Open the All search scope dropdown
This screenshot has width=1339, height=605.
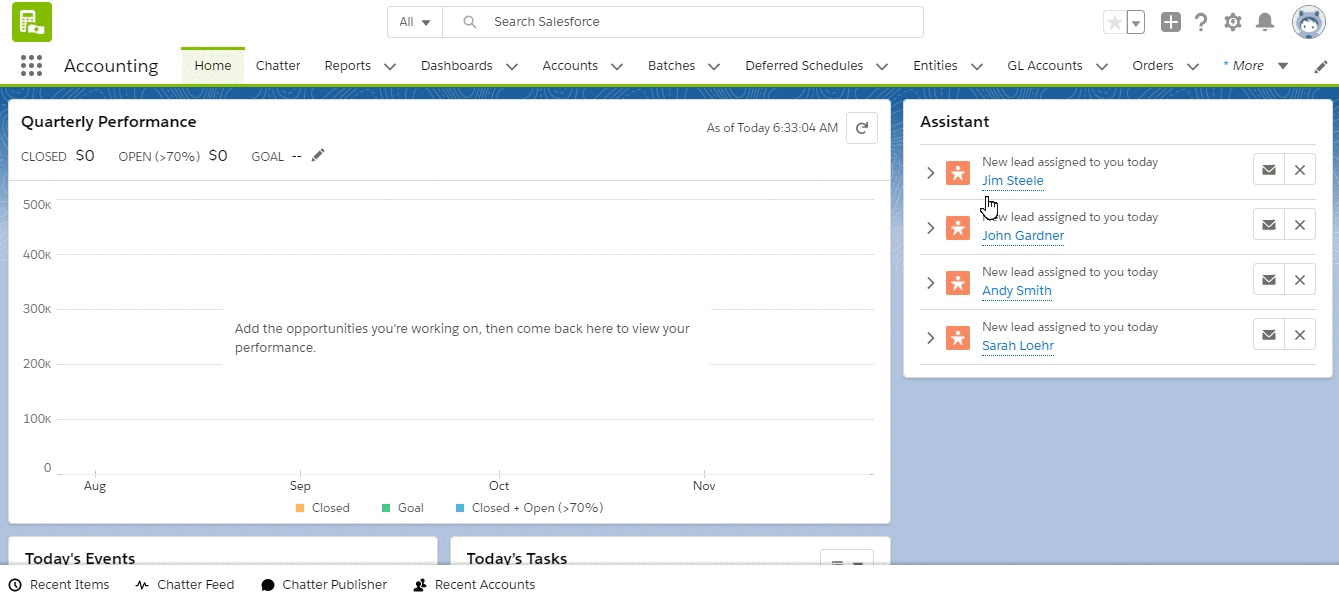pyautogui.click(x=414, y=22)
